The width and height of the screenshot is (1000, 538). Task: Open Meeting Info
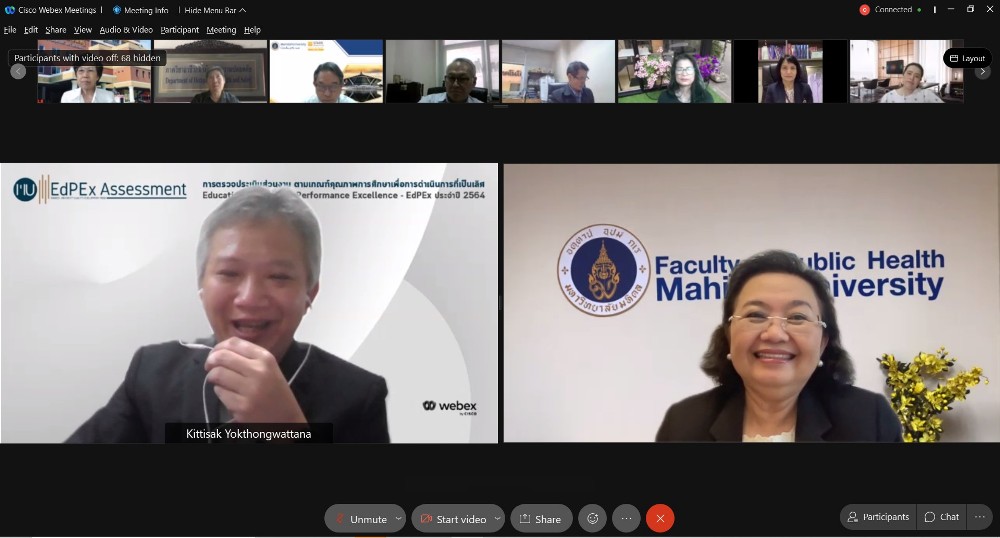coord(140,10)
